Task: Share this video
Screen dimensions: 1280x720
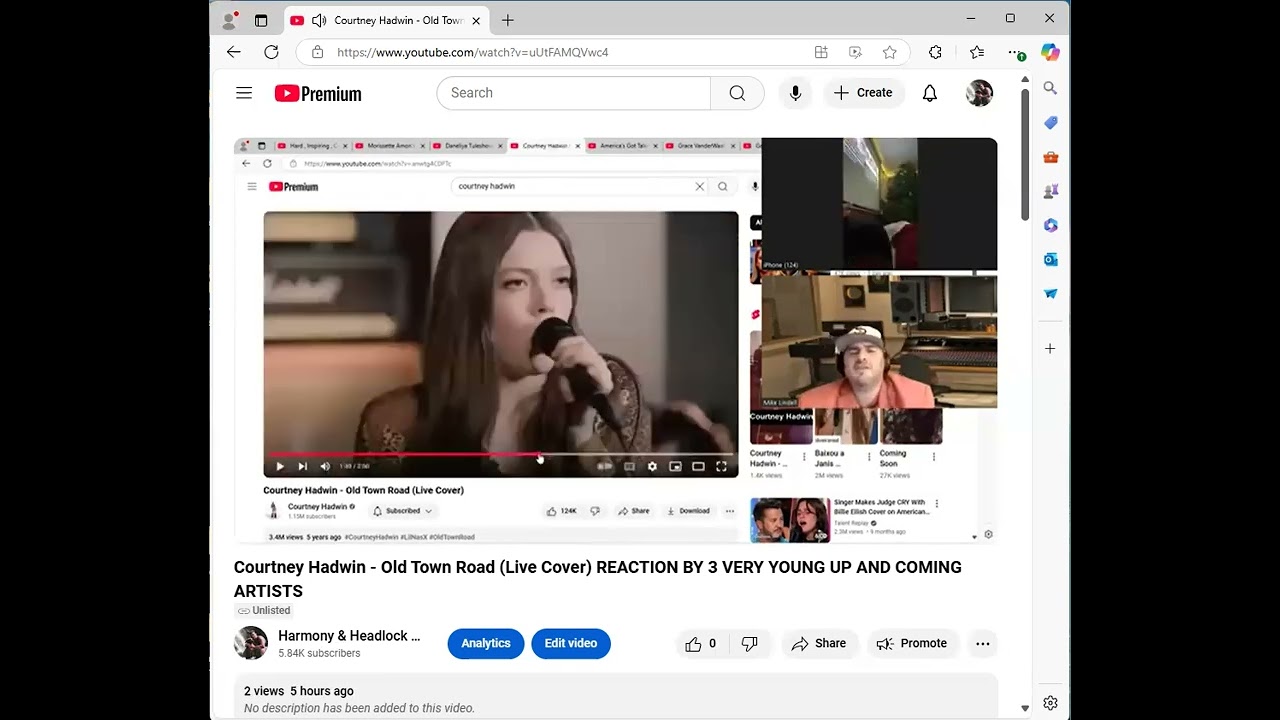Action: click(x=819, y=644)
